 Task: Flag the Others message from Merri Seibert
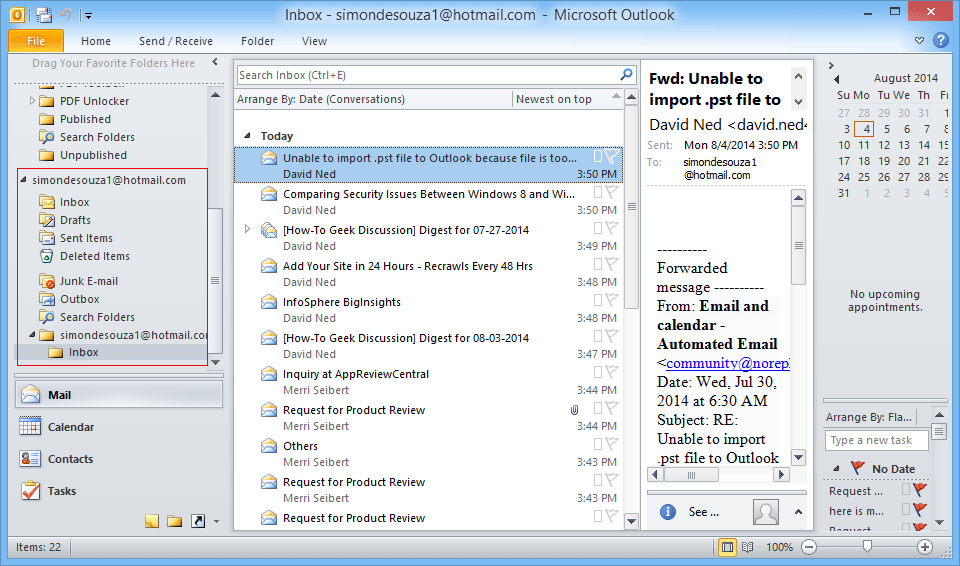click(612, 444)
